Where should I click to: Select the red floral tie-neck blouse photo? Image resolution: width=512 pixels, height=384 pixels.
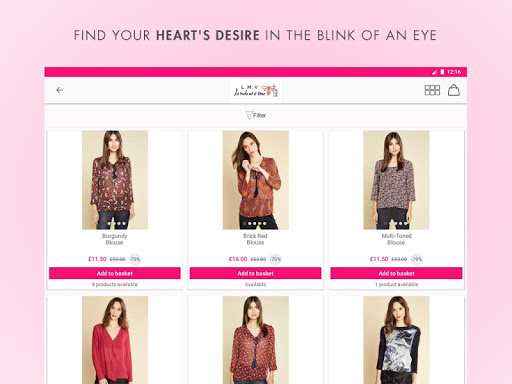pos(256,340)
